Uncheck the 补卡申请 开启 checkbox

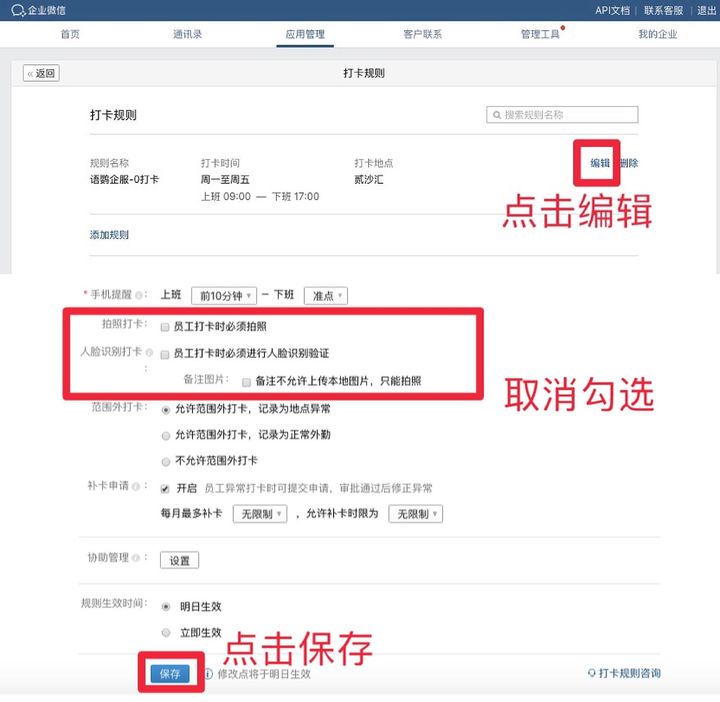tap(165, 488)
